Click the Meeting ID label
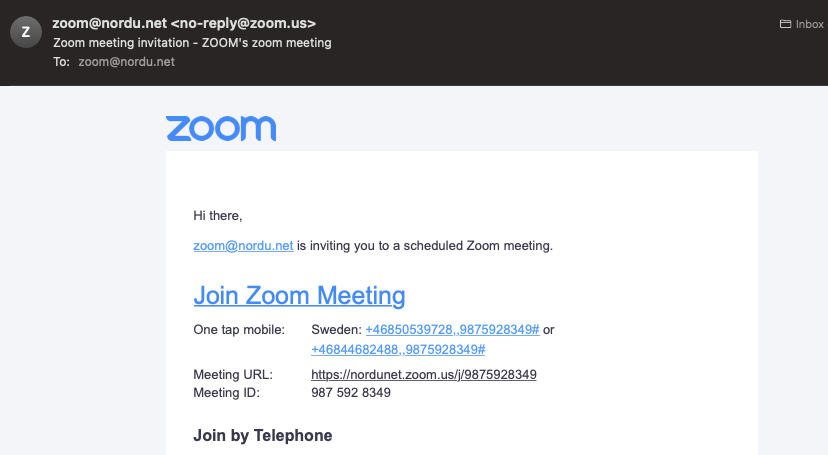 coord(227,393)
